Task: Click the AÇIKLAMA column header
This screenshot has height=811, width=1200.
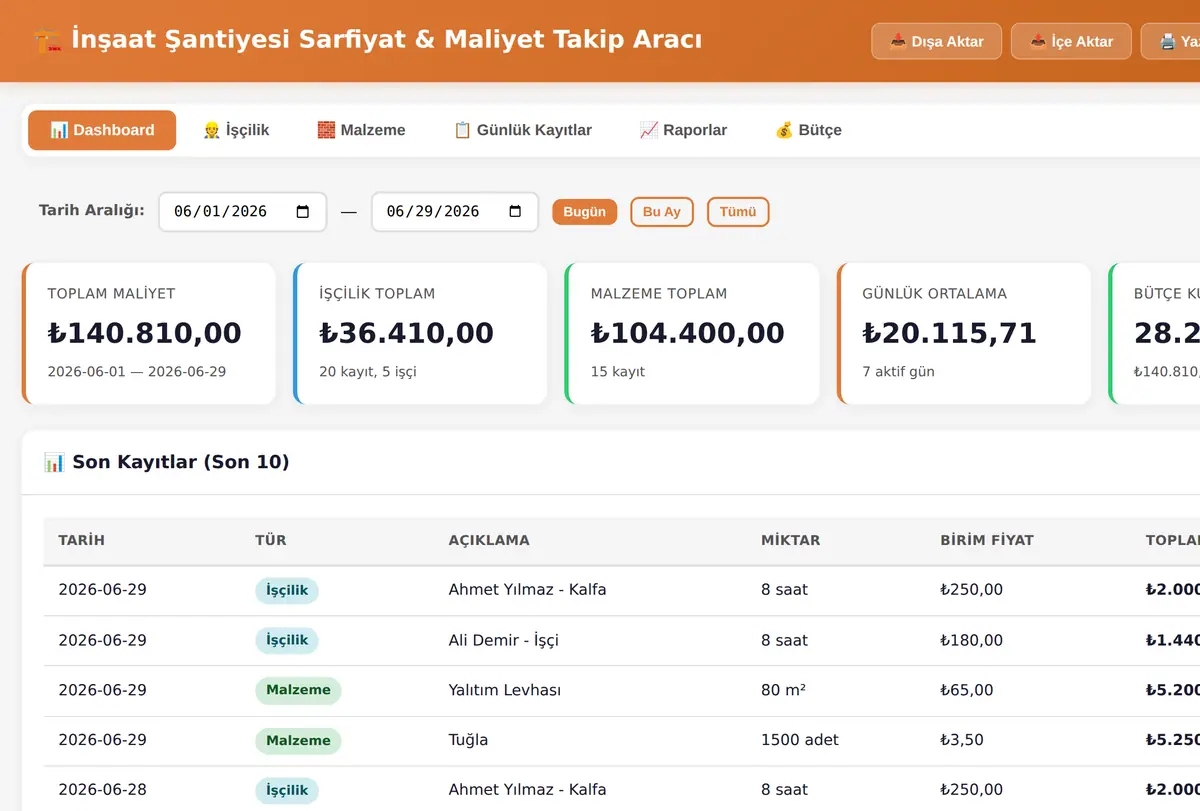Action: click(489, 540)
